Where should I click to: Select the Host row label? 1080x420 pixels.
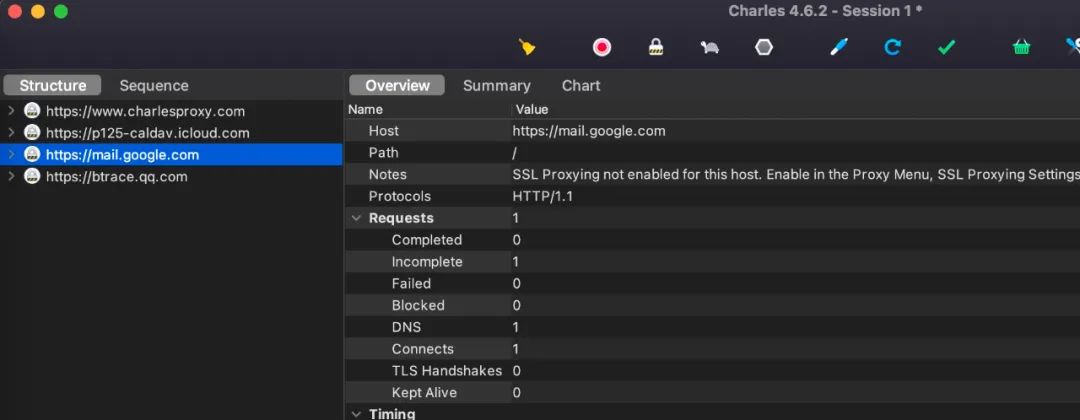384,131
